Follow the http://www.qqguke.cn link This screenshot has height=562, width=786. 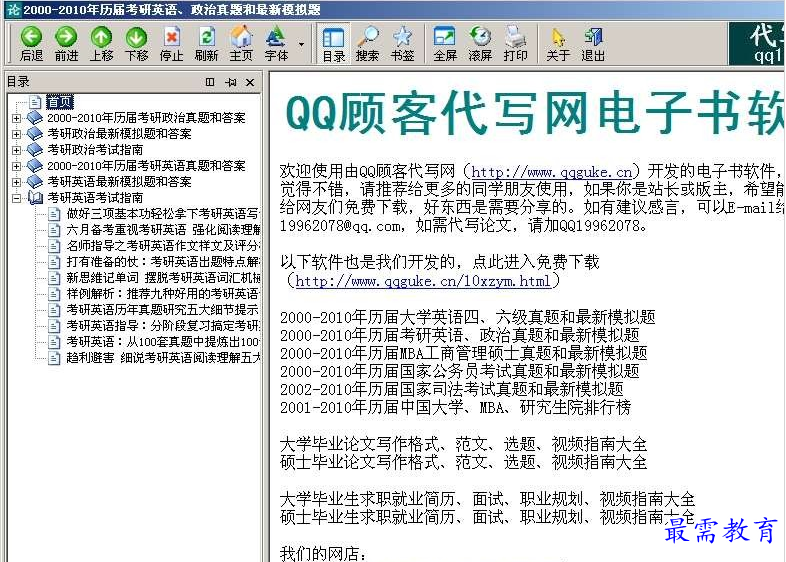551,172
